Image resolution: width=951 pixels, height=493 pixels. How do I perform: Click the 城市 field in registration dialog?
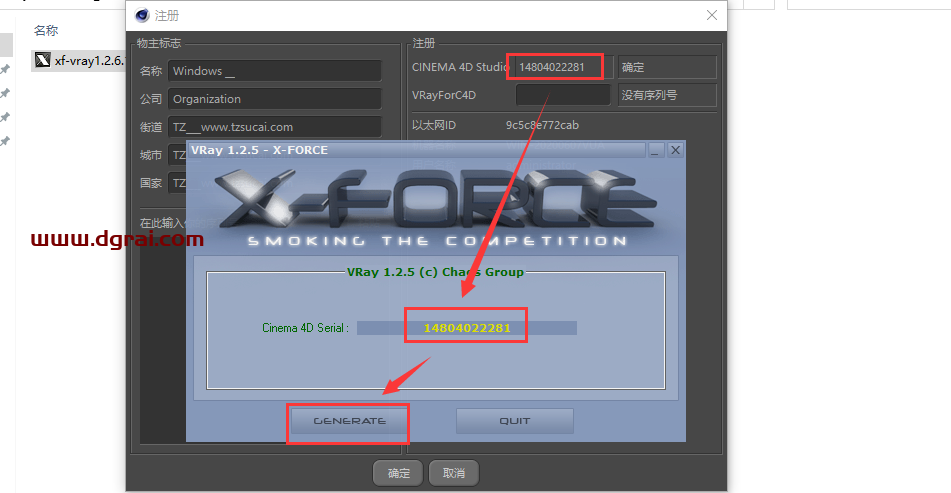point(177,155)
